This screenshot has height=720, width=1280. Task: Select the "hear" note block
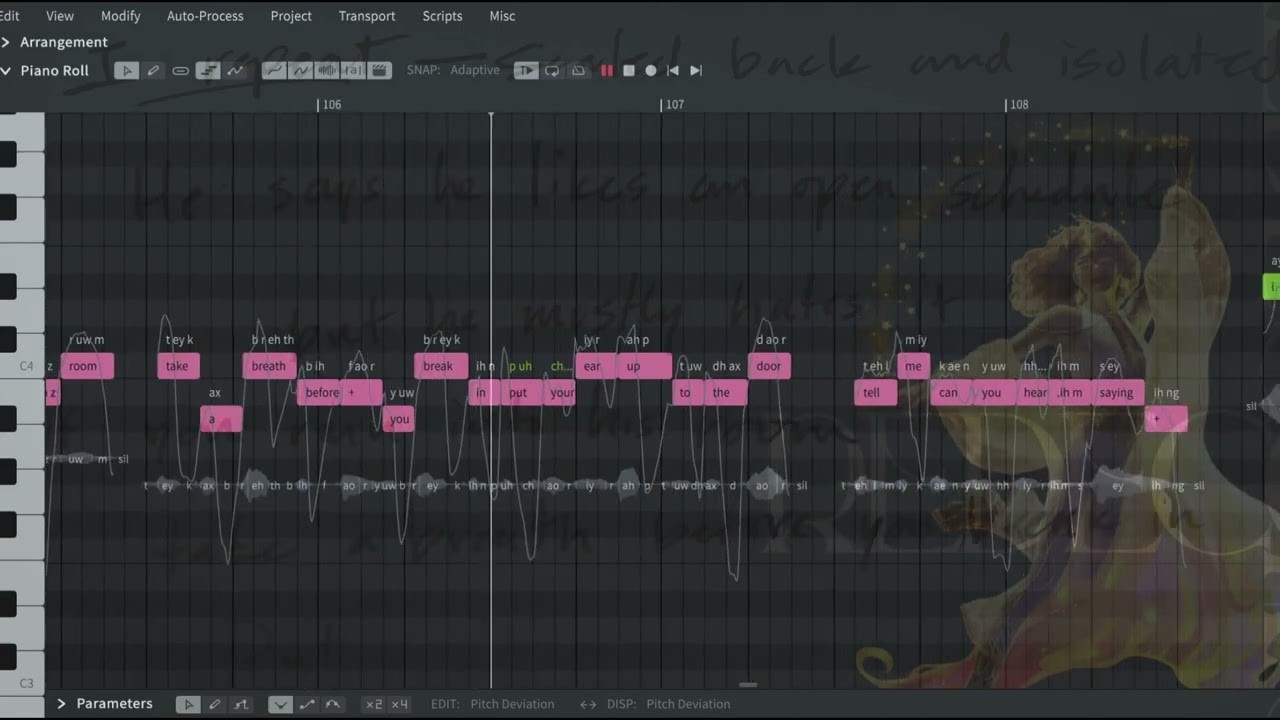click(1033, 393)
